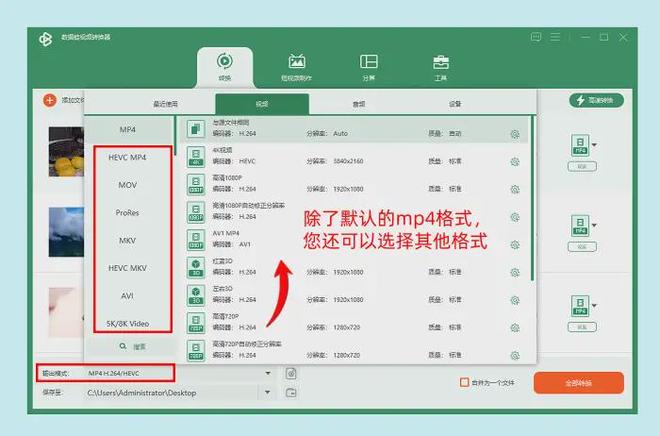The height and width of the screenshot is (436, 660).
Task: Click the small button under third file's format icon
Action: [582, 327]
